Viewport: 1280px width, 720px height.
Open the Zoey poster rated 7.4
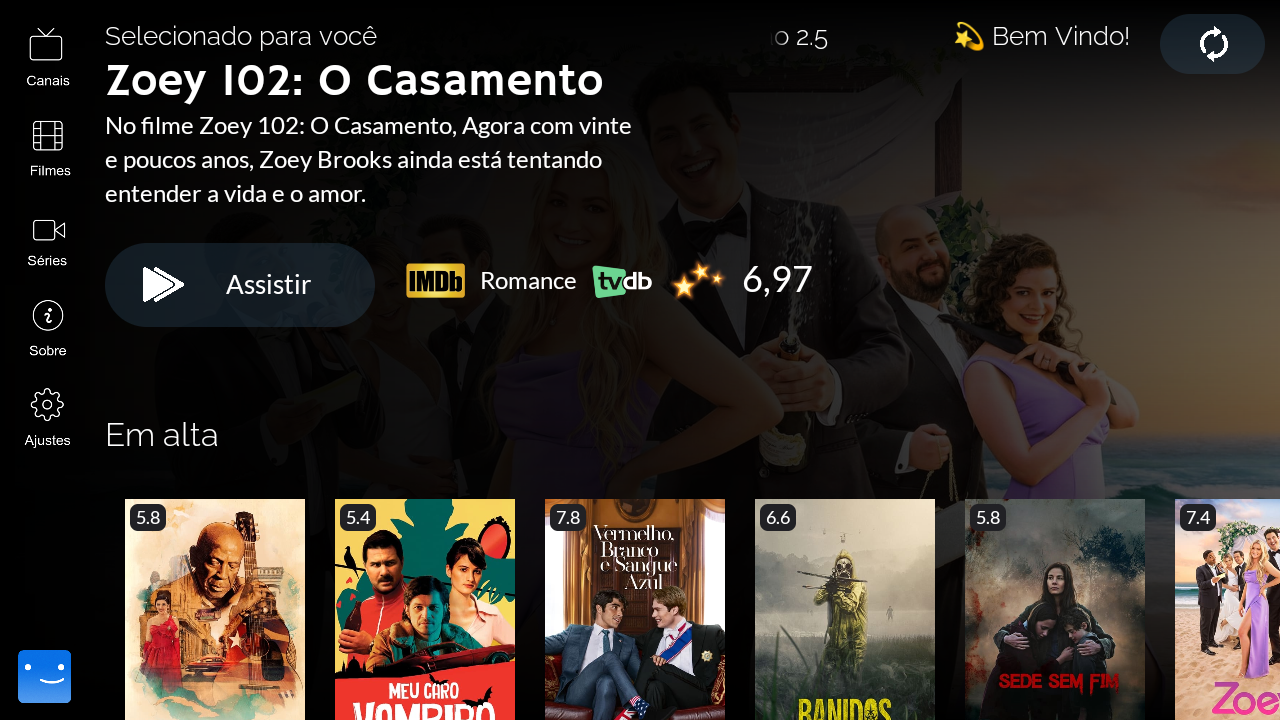(x=1227, y=609)
